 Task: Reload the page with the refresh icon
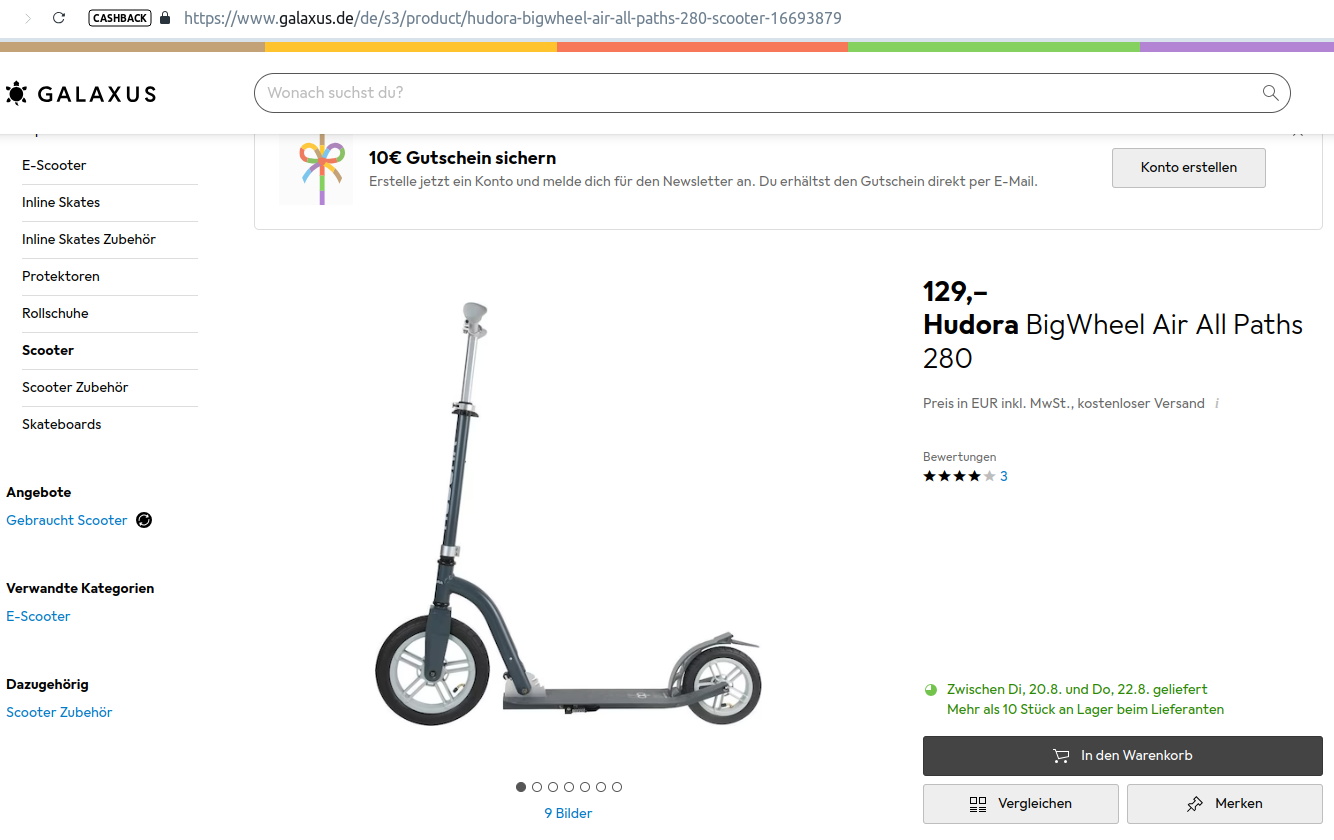tap(59, 18)
